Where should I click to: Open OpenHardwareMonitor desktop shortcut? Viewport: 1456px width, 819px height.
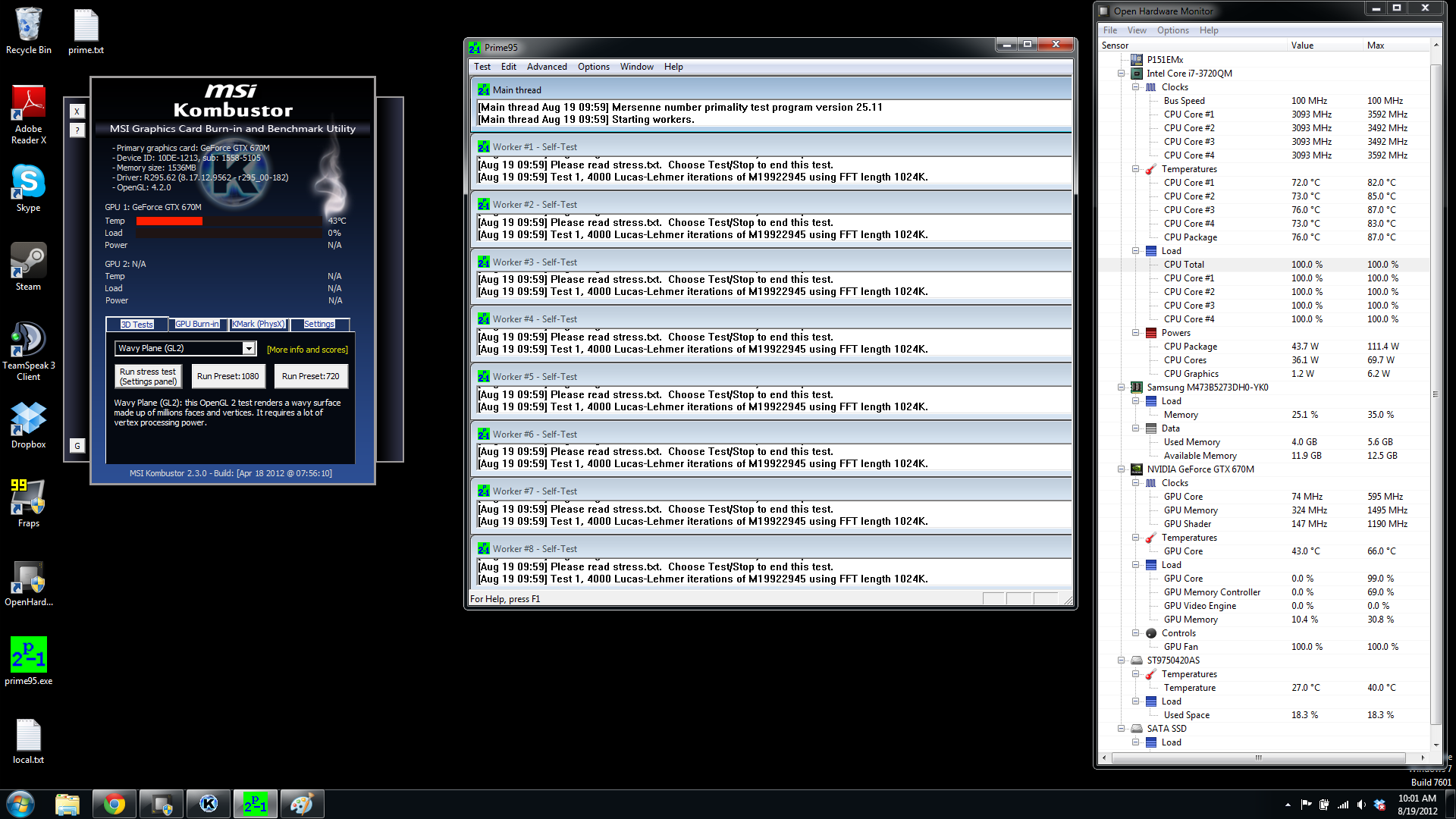pyautogui.click(x=29, y=582)
